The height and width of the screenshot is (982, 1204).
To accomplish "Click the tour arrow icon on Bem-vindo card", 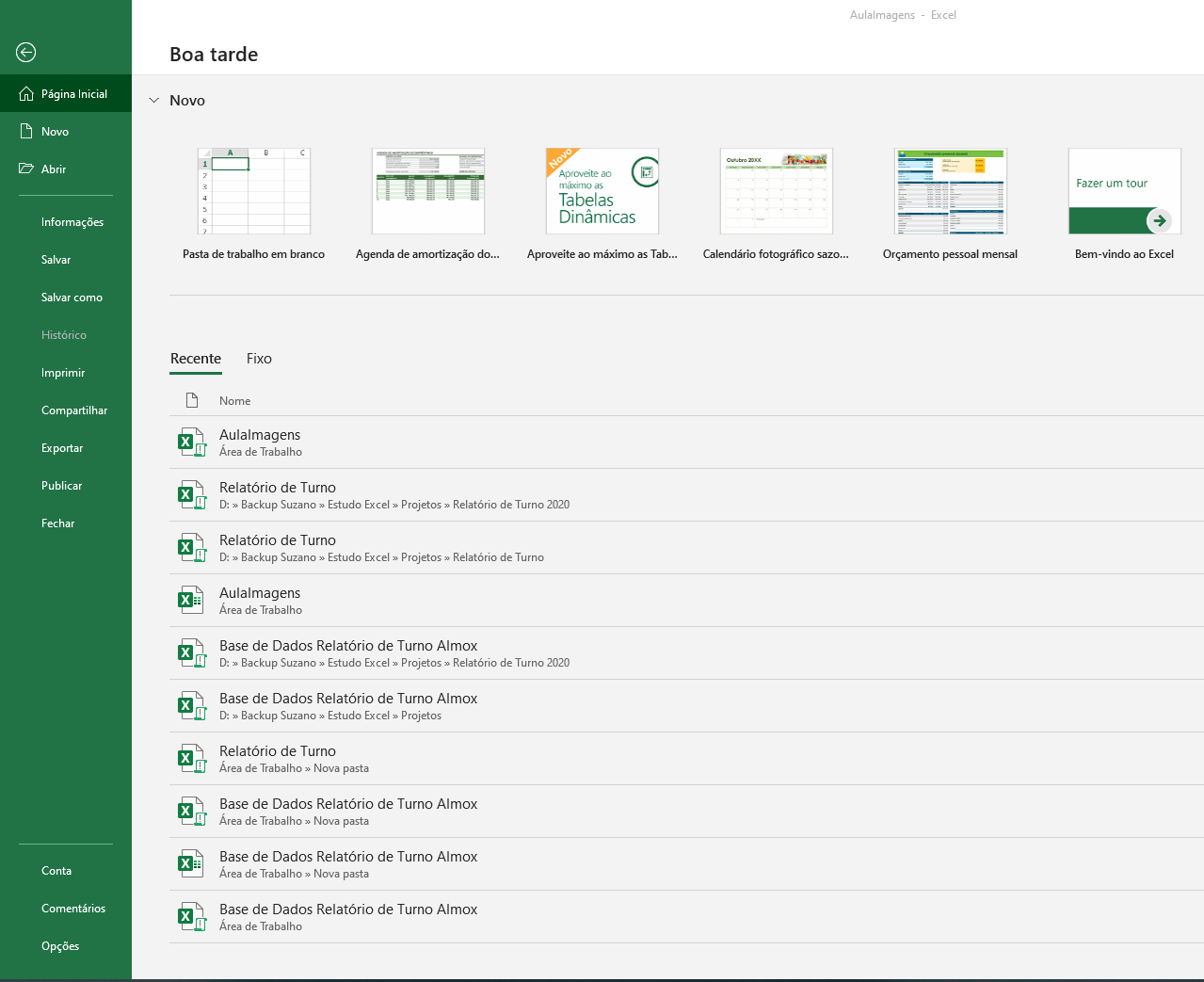I will click(x=1159, y=220).
